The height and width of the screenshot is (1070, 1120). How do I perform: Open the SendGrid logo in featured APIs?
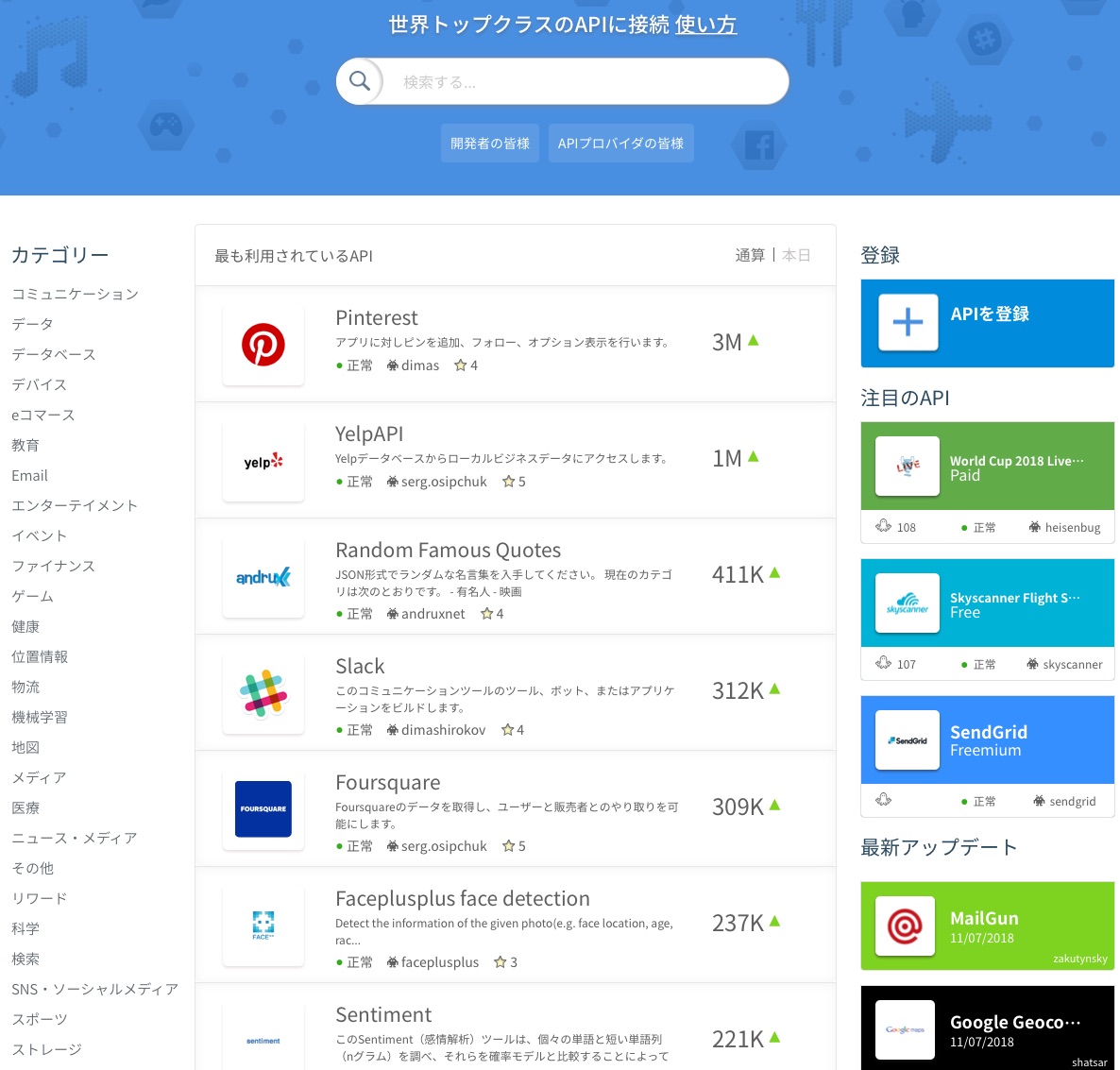pyautogui.click(x=908, y=740)
